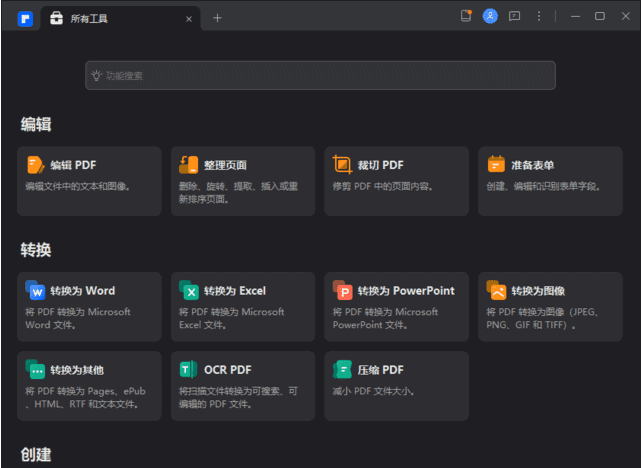The height and width of the screenshot is (468, 643).
Task: Click the 压缩 PDF icon
Action: (342, 370)
